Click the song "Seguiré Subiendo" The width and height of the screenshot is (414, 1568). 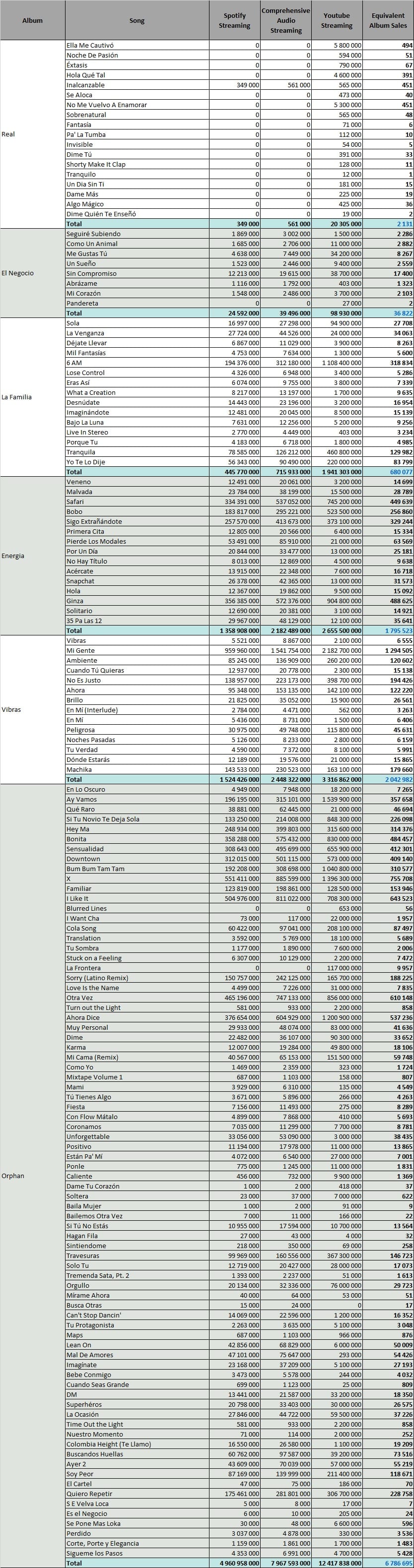tap(94, 234)
